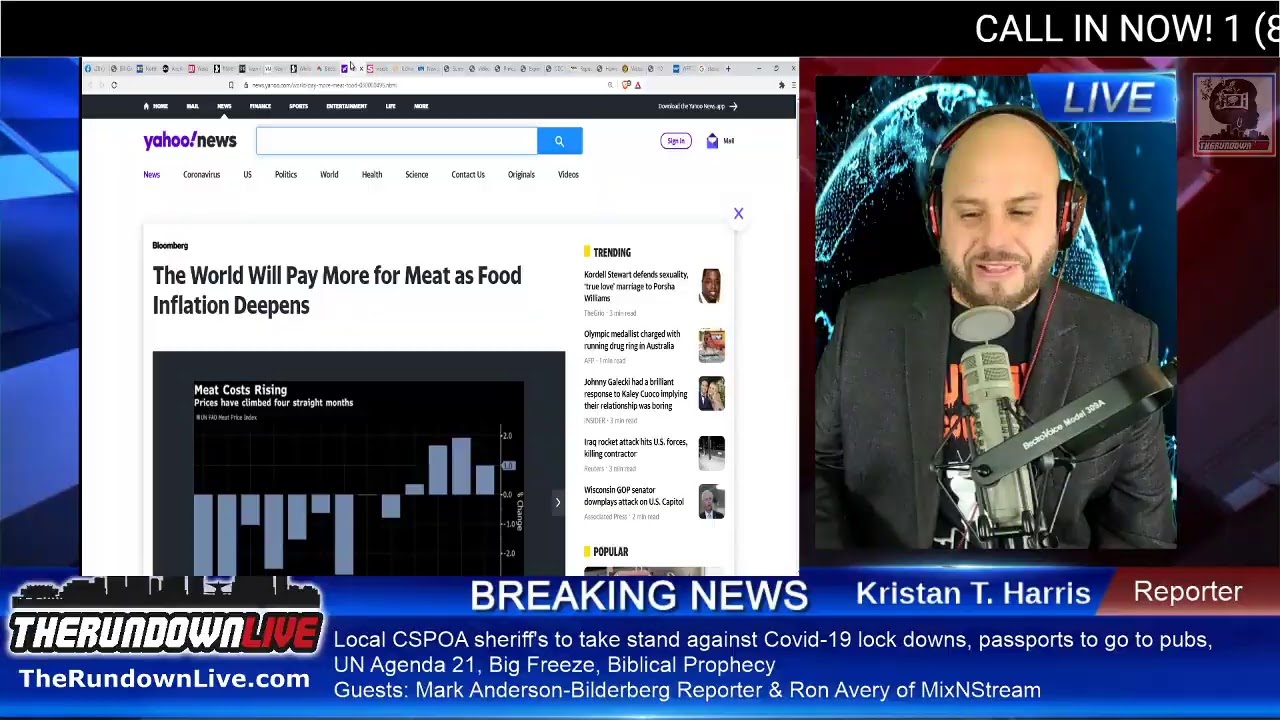The image size is (1280, 720).
Task: Switch to the Politics section tab
Action: pos(286,175)
